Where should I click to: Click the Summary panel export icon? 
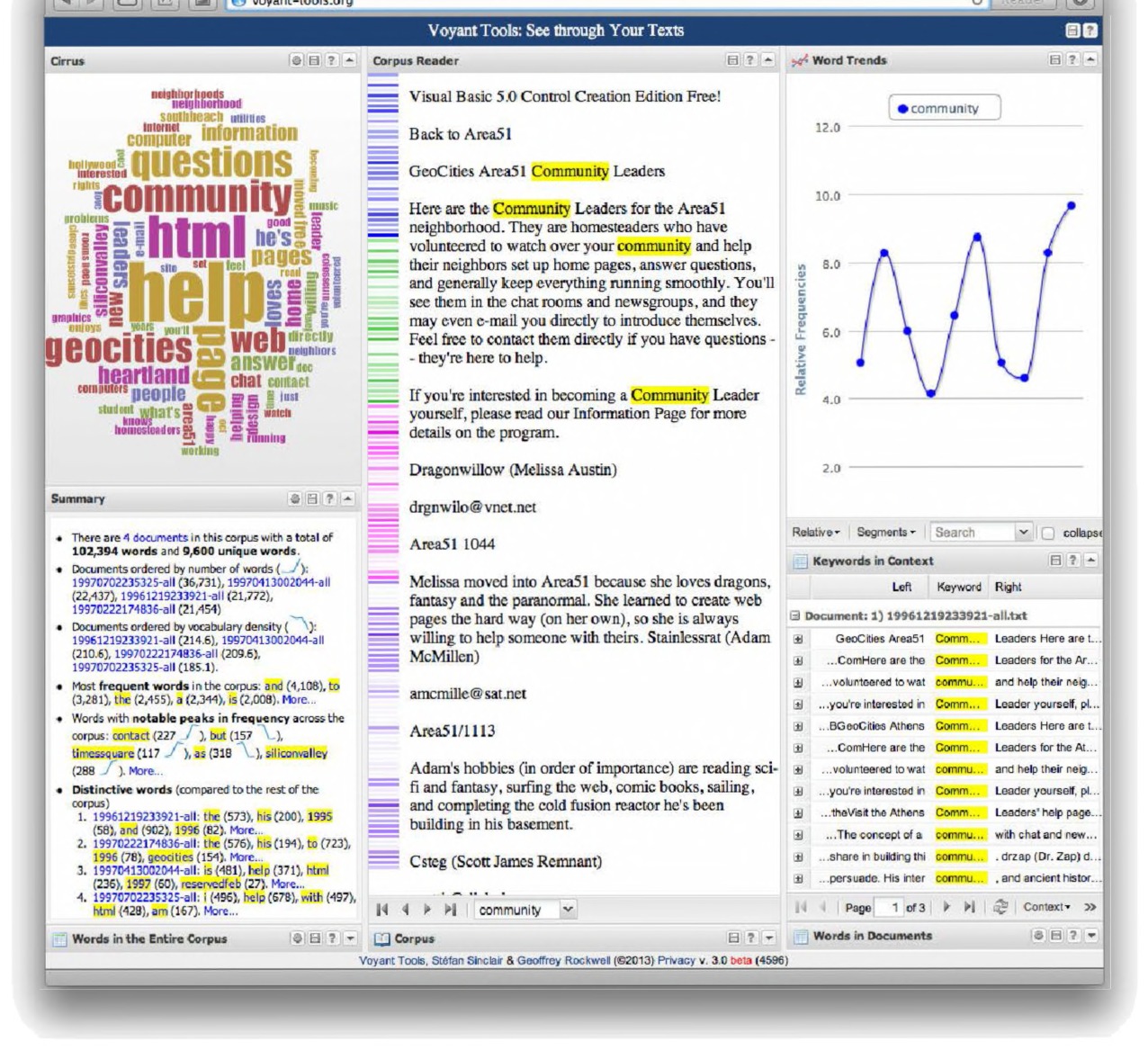pos(314,498)
